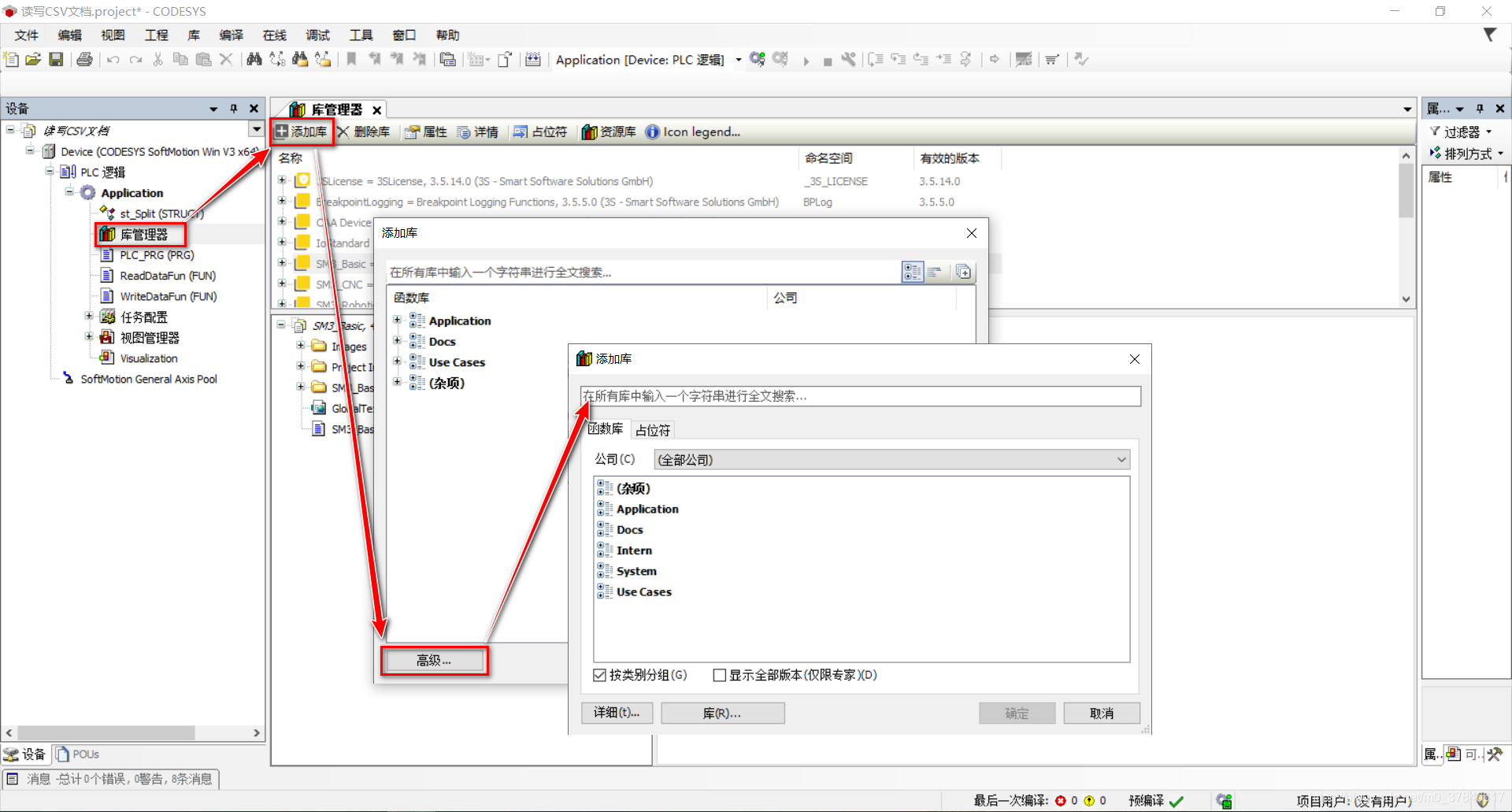Click the filter funnel icon at top right
Screen dimensions: 1512x812
[1490, 35]
